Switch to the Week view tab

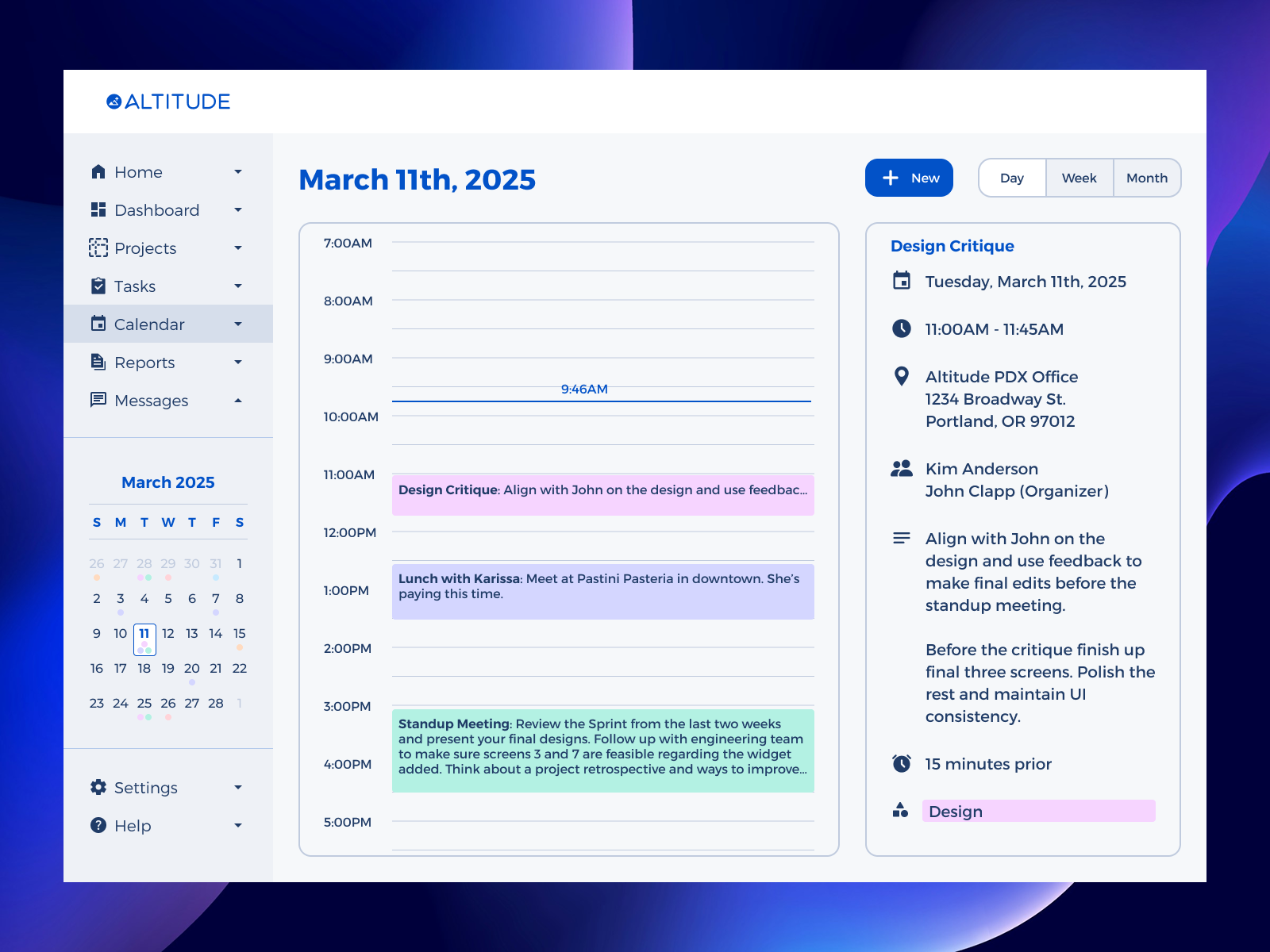coord(1079,178)
